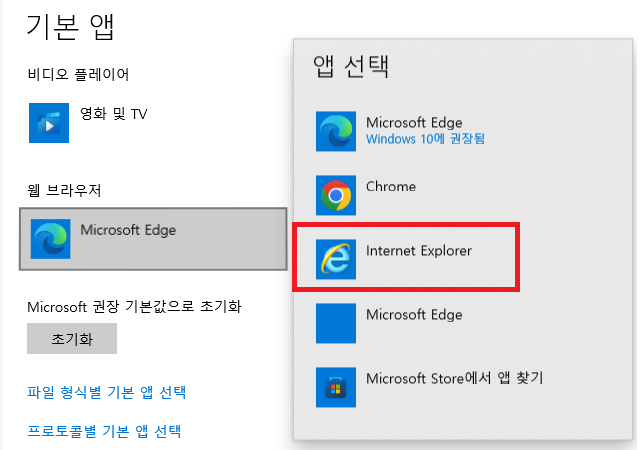Screen dimensions: 643x450
Task: Click the Microsoft Edge icon under 웹 브라우저
Action: point(50,239)
